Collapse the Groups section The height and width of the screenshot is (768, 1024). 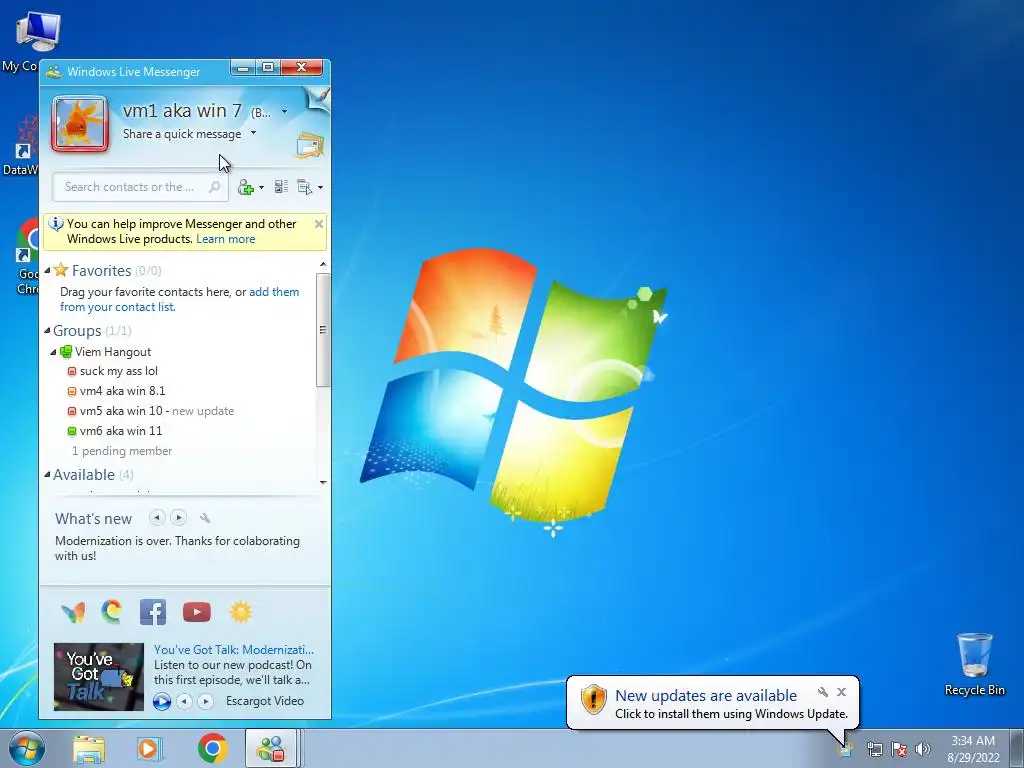tap(47, 331)
